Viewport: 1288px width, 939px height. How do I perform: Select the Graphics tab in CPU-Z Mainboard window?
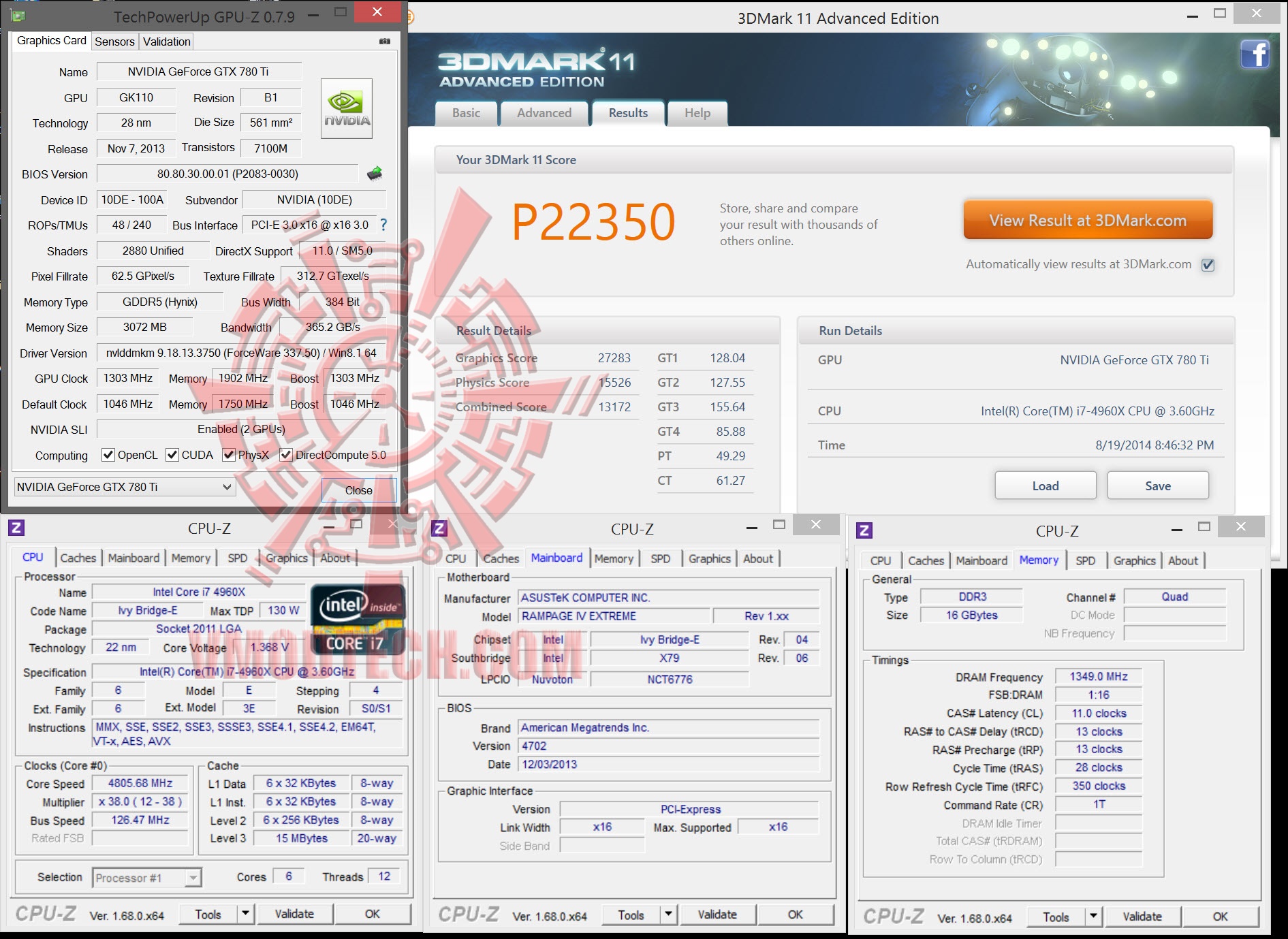[710, 558]
